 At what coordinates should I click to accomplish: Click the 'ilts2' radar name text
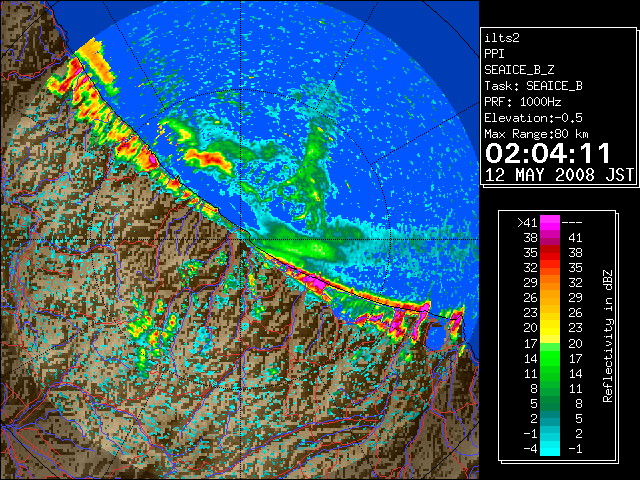502,38
